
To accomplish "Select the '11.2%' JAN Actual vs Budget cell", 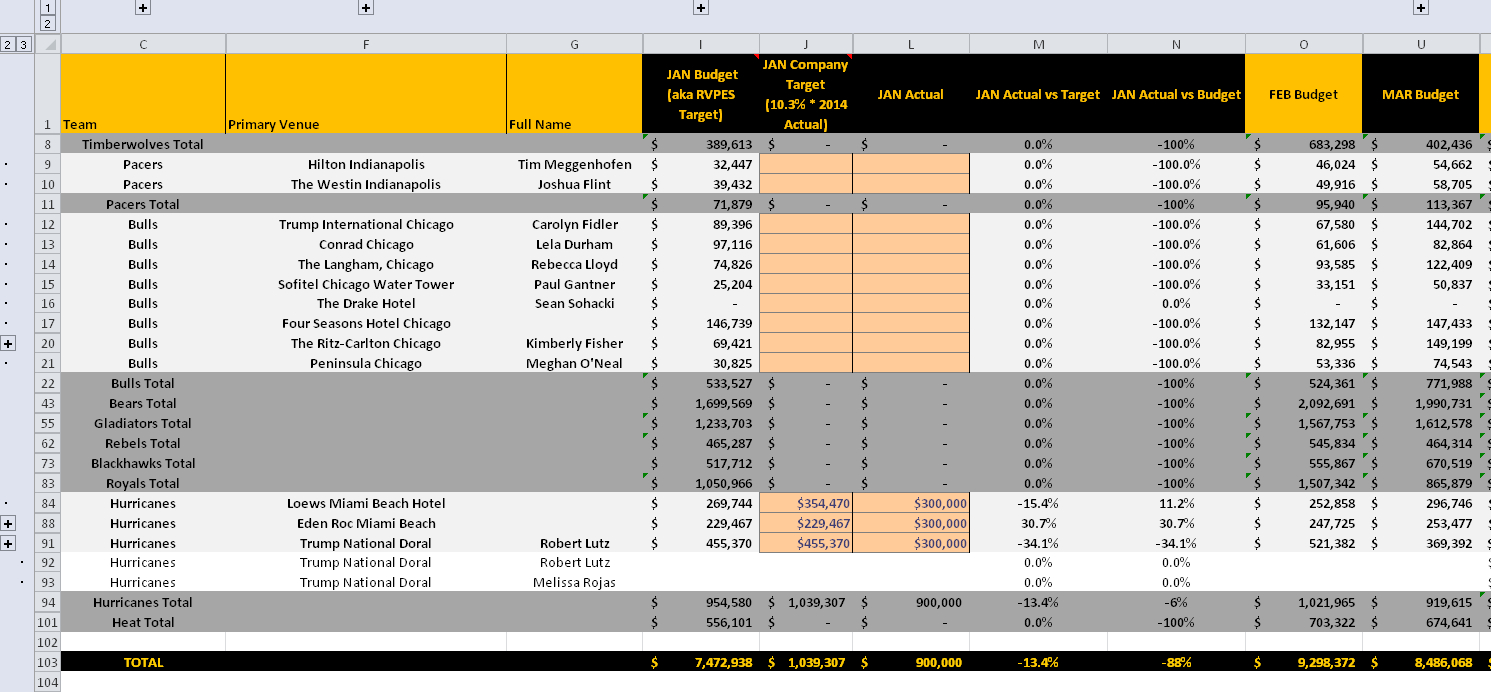I will pyautogui.click(x=1176, y=503).
